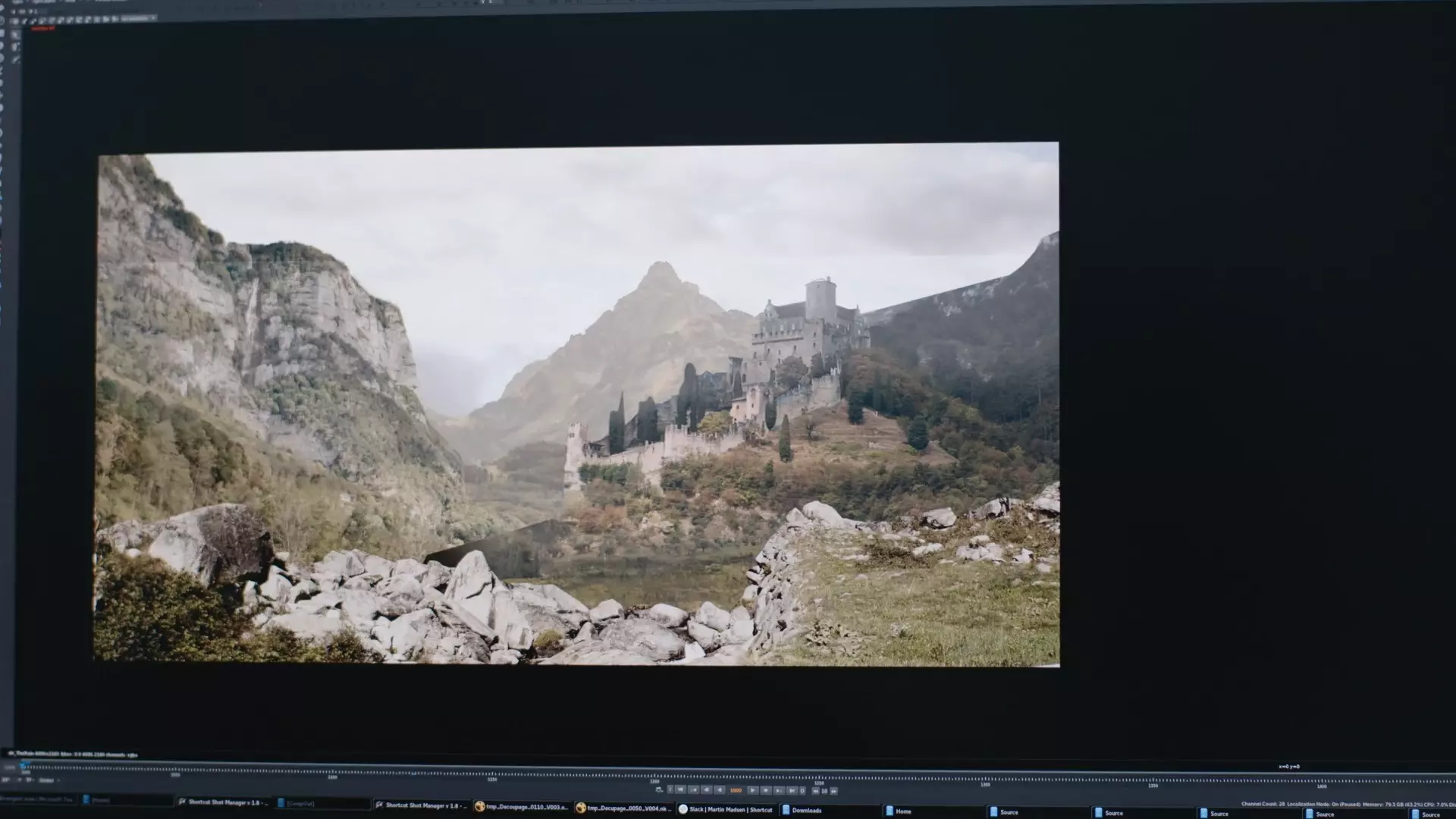
Task: Go to the previous keyframe
Action: (x=694, y=790)
